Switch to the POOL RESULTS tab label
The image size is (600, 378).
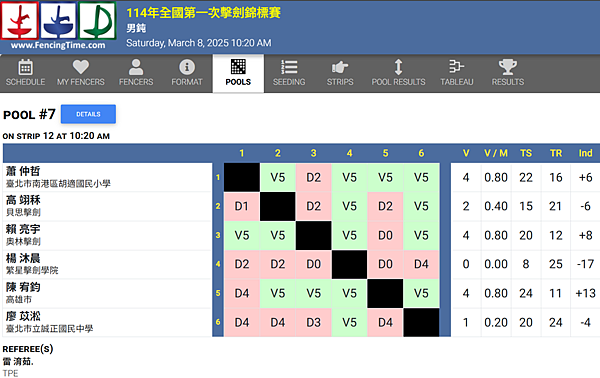tap(398, 82)
